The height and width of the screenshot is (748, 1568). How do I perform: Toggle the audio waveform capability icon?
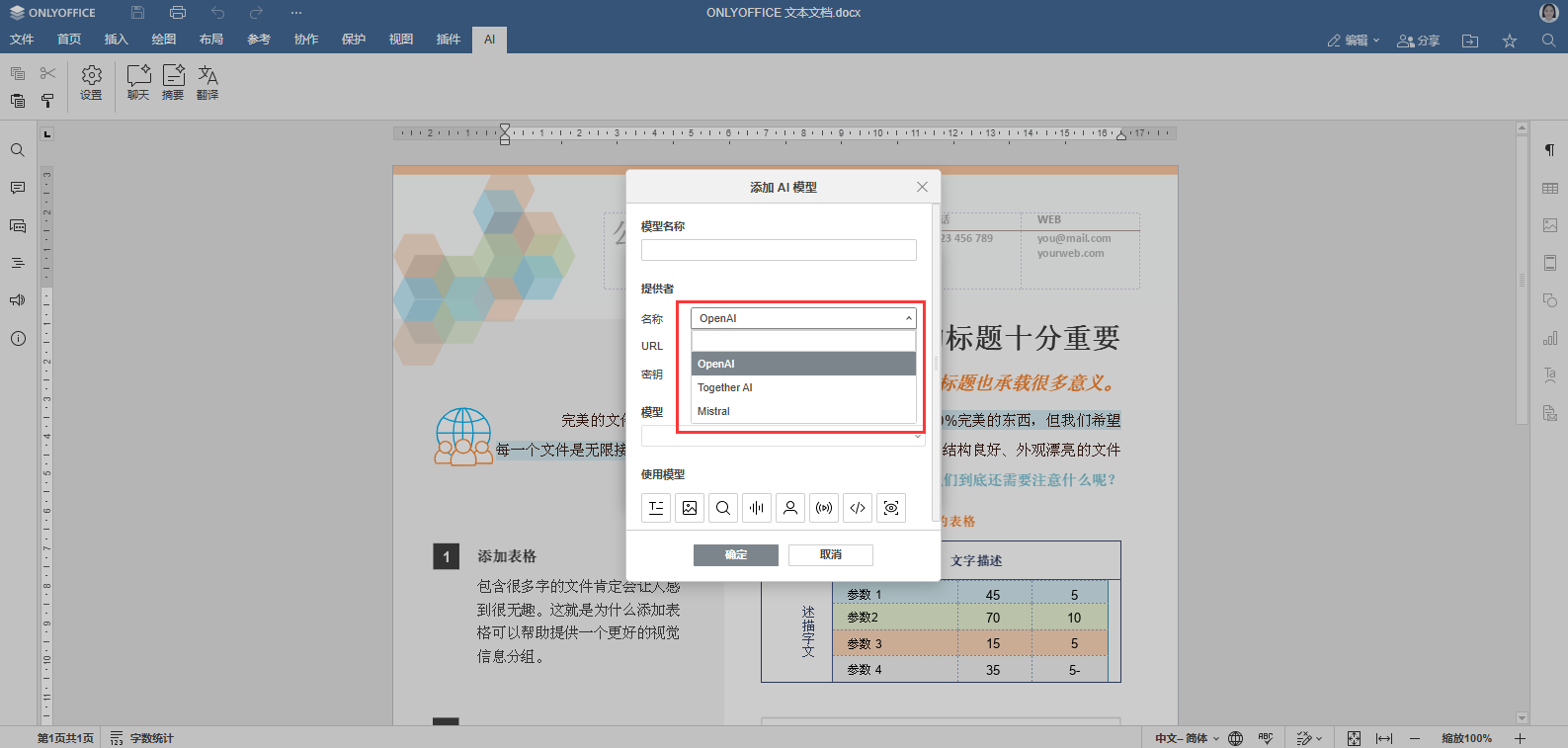click(x=757, y=508)
